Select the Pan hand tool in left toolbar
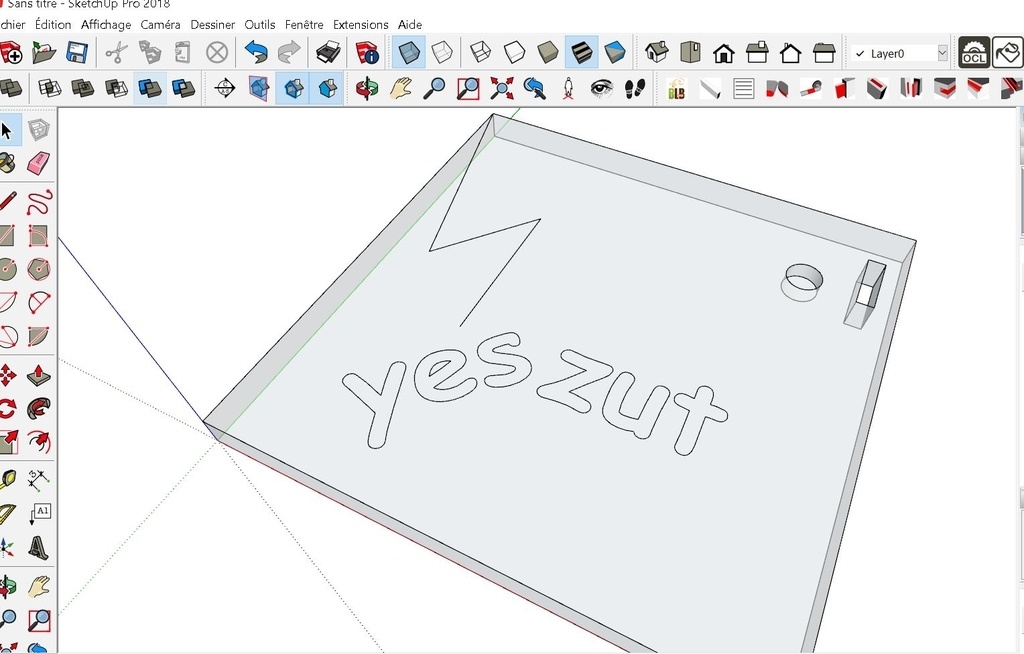The image size is (1024, 654). click(39, 586)
